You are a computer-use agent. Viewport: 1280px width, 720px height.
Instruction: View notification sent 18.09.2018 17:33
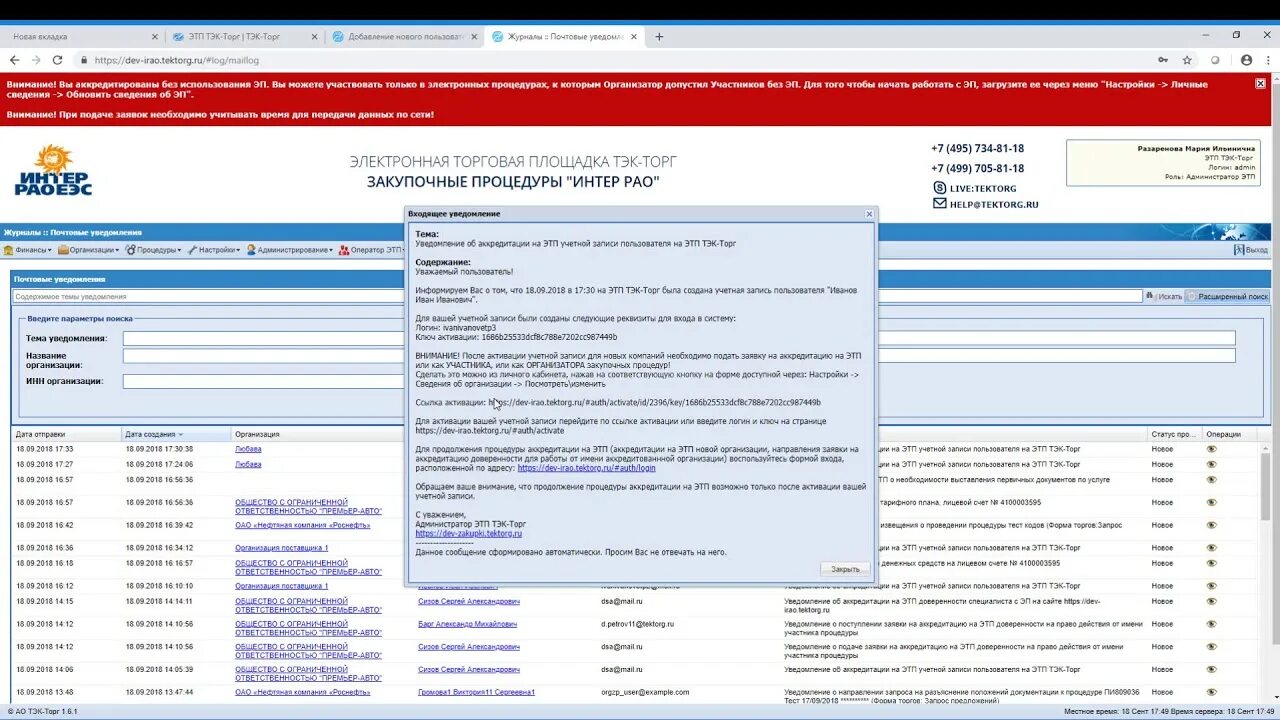(1211, 449)
